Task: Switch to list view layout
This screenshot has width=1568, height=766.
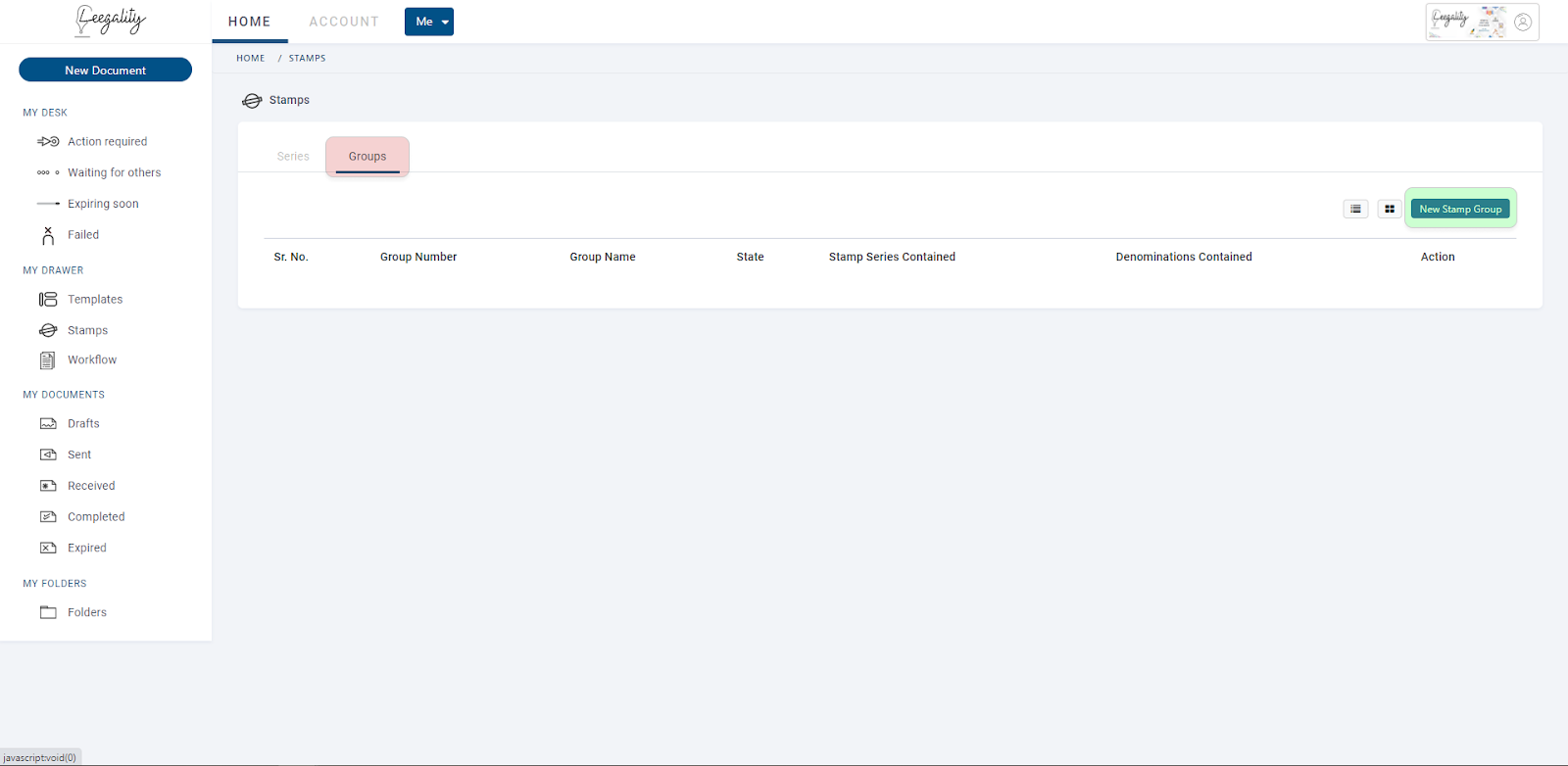Action: coord(1355,209)
